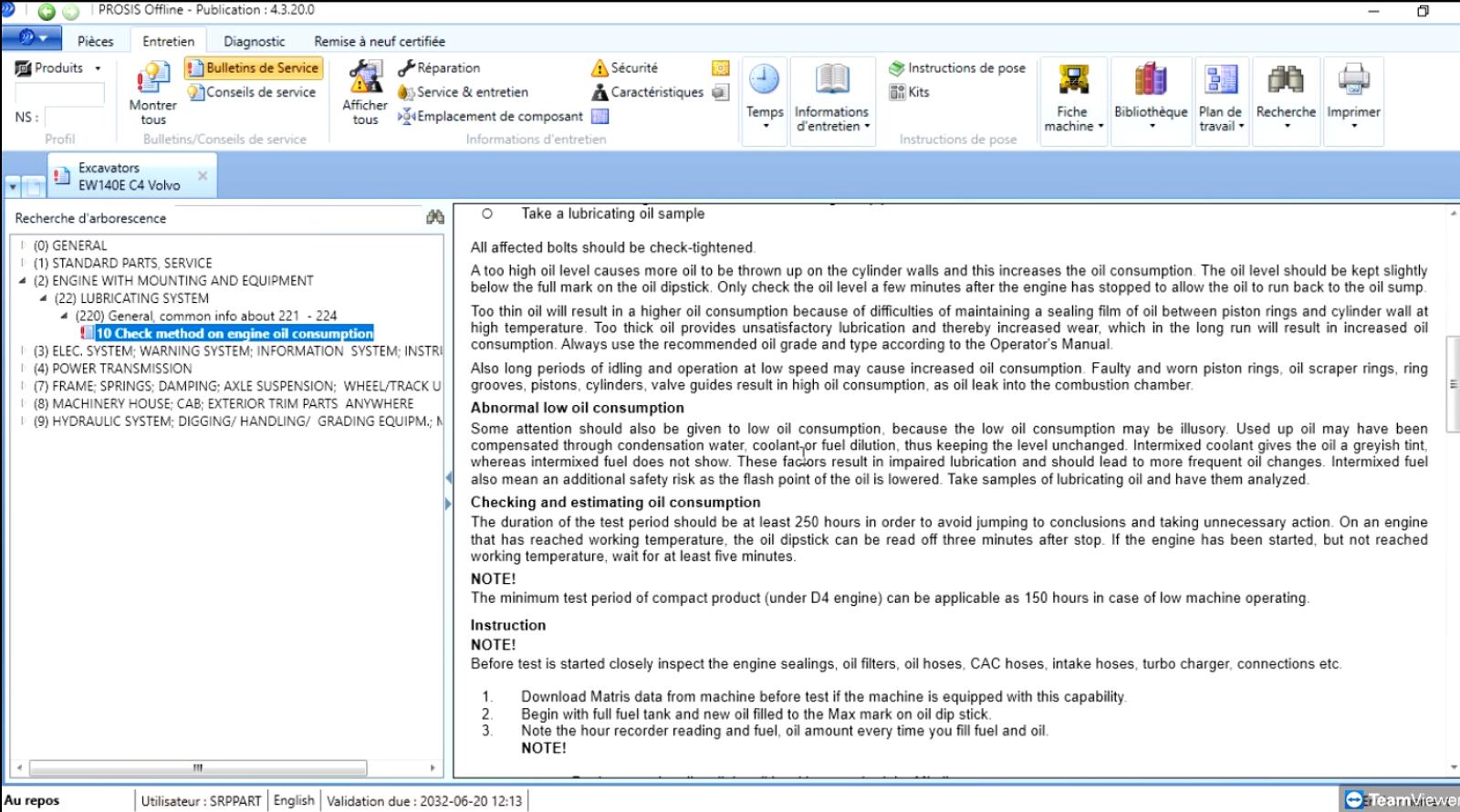This screenshot has height=812, width=1460.
Task: Expand (8) MACHINERY HOUSE; CAB node
Action: click(23, 403)
